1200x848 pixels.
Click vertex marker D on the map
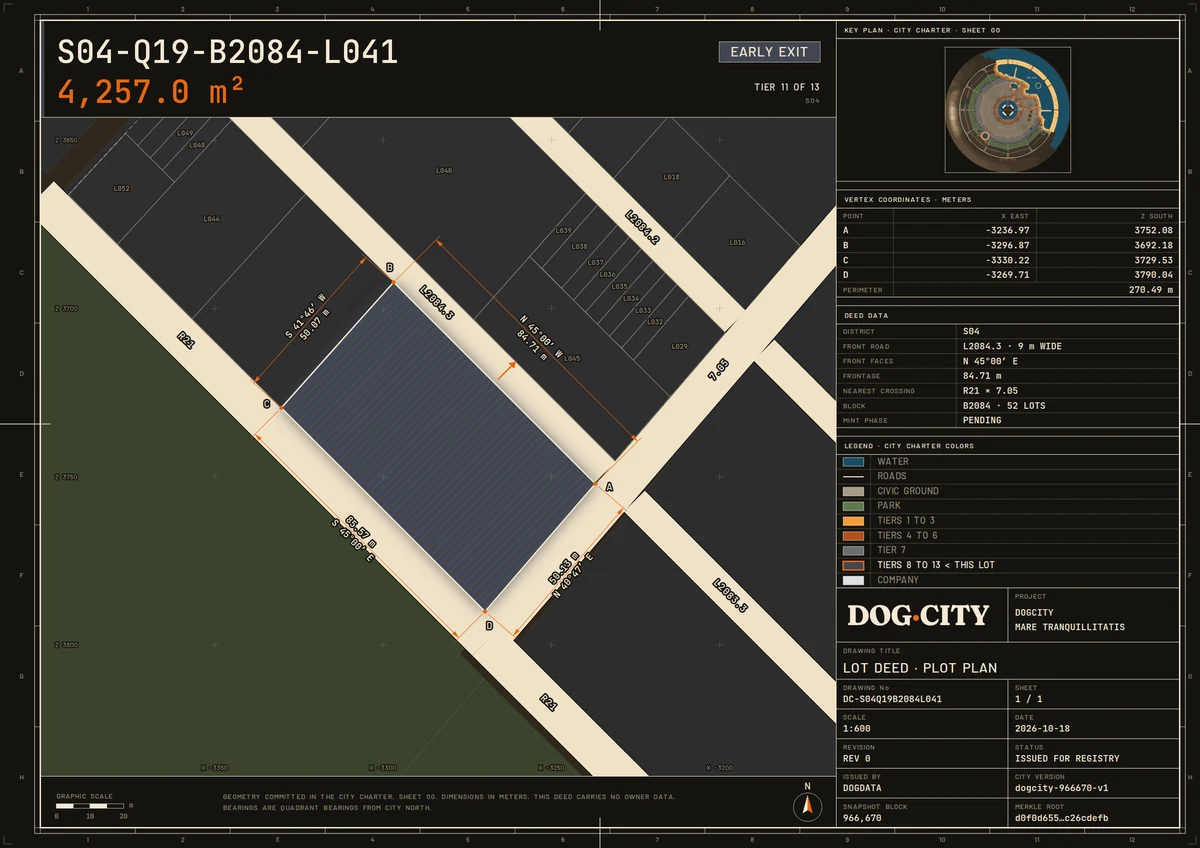click(489, 625)
